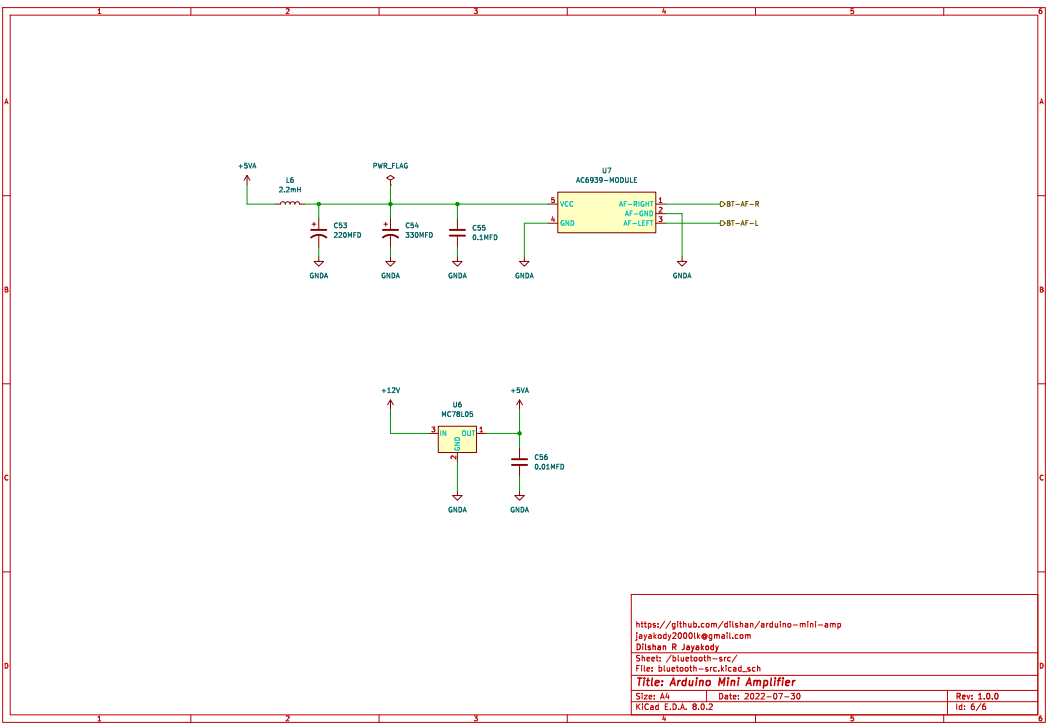Viewport: 1050px width, 726px height.
Task: Click the +5VA symbol above inductor L6
Action: [x=247, y=179]
